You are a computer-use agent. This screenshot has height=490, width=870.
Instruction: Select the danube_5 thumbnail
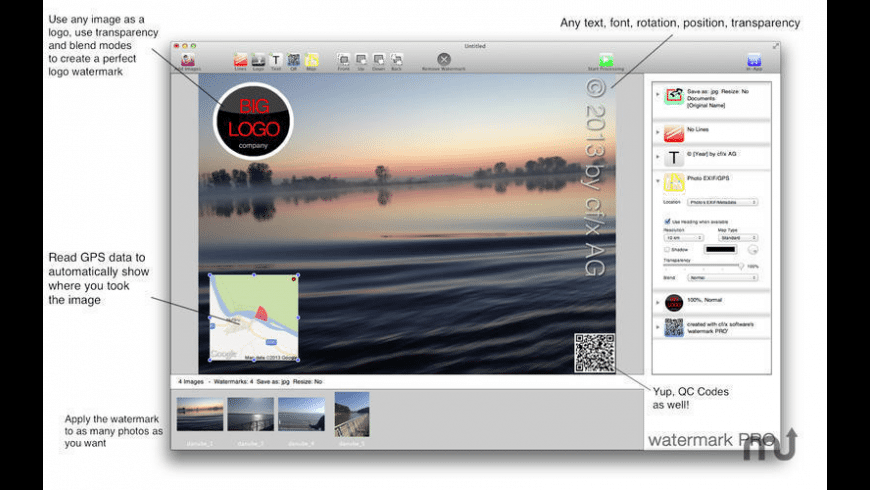[352, 413]
